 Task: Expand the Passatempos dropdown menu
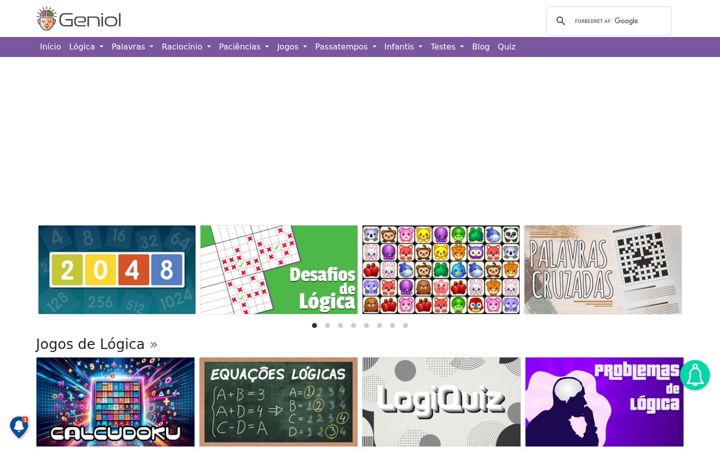[x=345, y=47]
